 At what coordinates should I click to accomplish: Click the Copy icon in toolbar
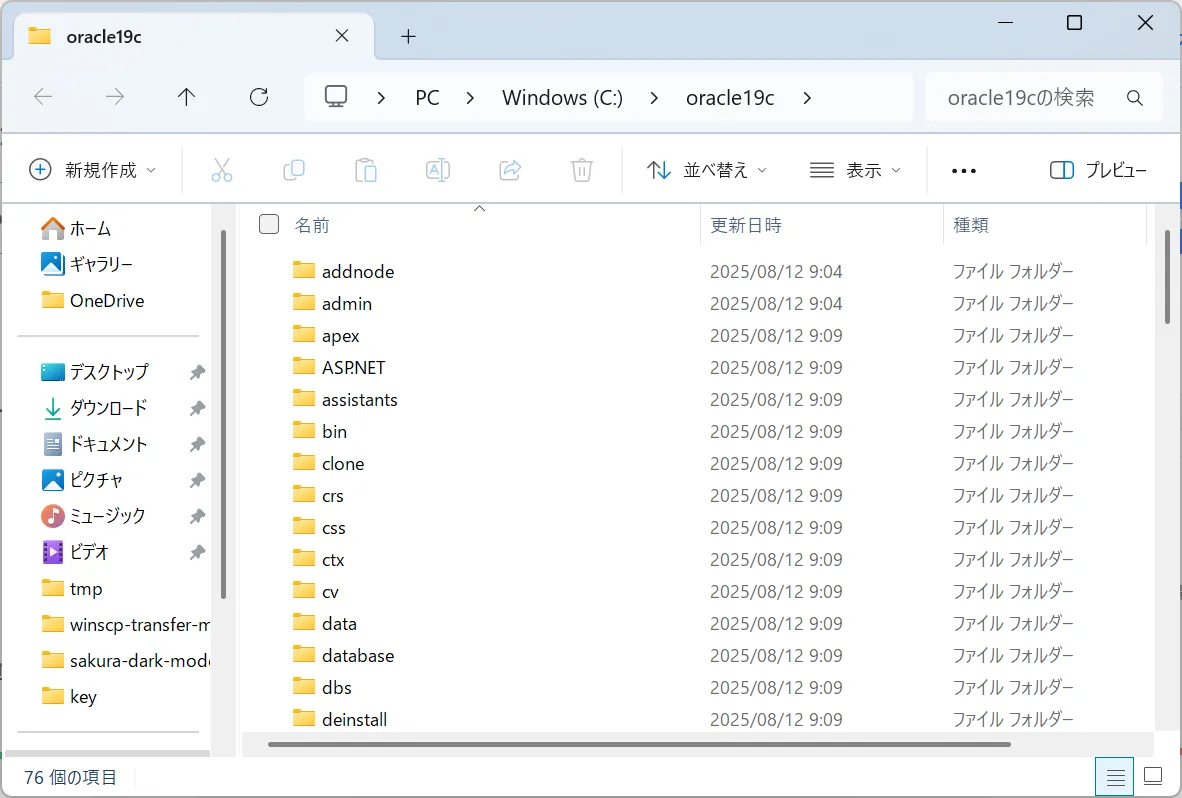coord(293,170)
